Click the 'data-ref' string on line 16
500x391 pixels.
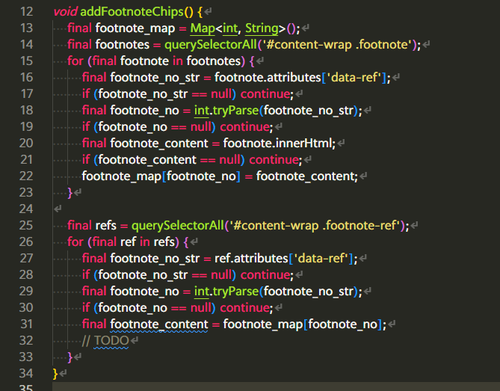(x=354, y=78)
